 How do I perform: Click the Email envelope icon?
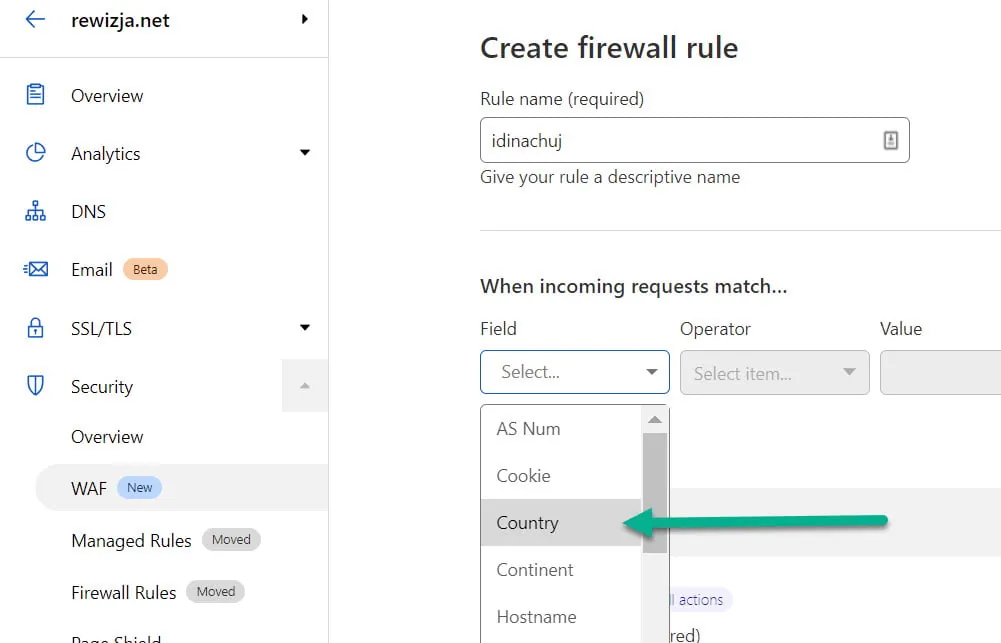point(35,269)
